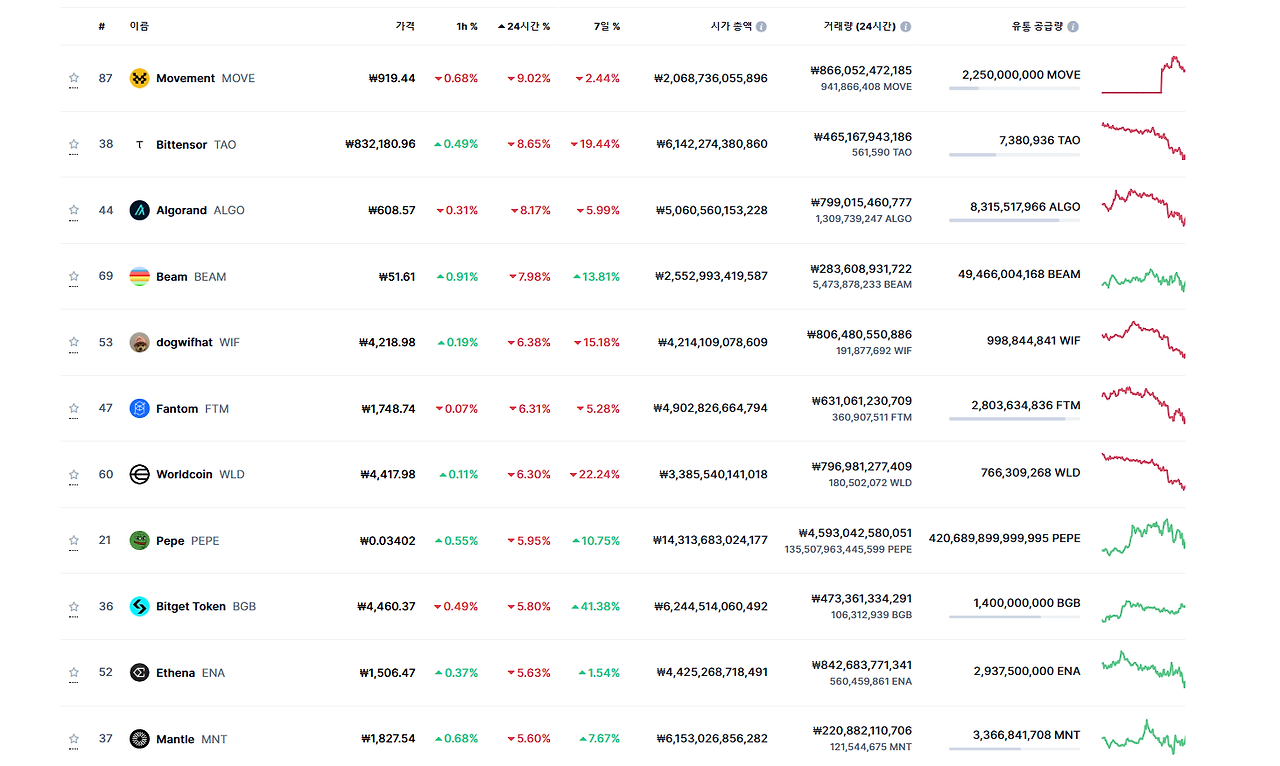Star Worldcoin in the watchlist
The width and height of the screenshot is (1280, 766).
[x=73, y=473]
